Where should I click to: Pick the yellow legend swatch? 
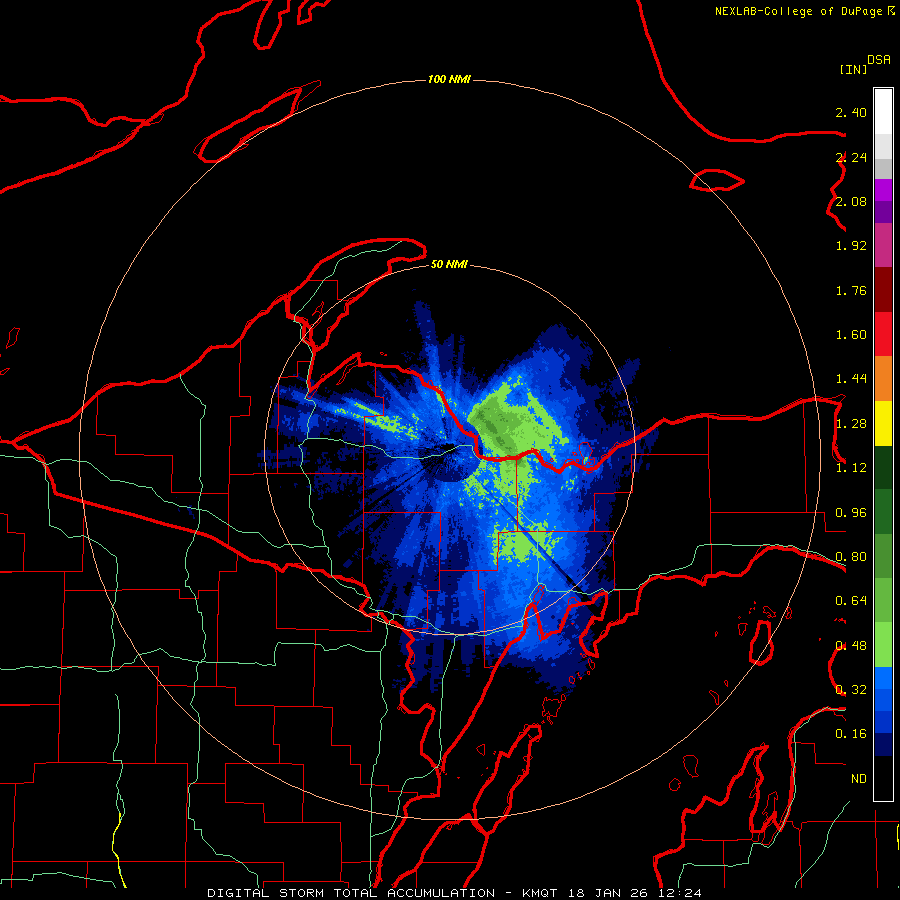pos(883,424)
